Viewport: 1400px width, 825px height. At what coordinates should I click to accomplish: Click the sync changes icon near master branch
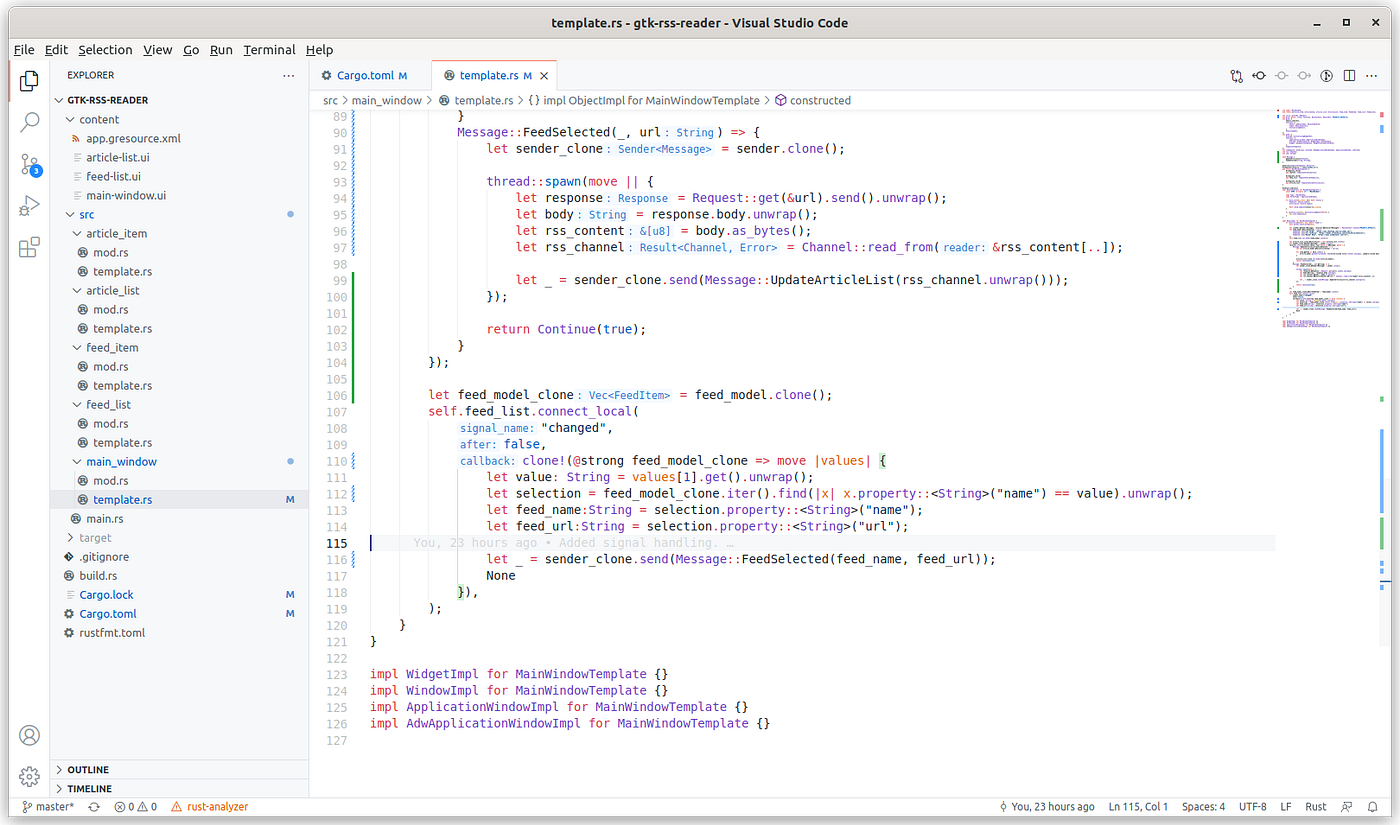click(x=92, y=806)
